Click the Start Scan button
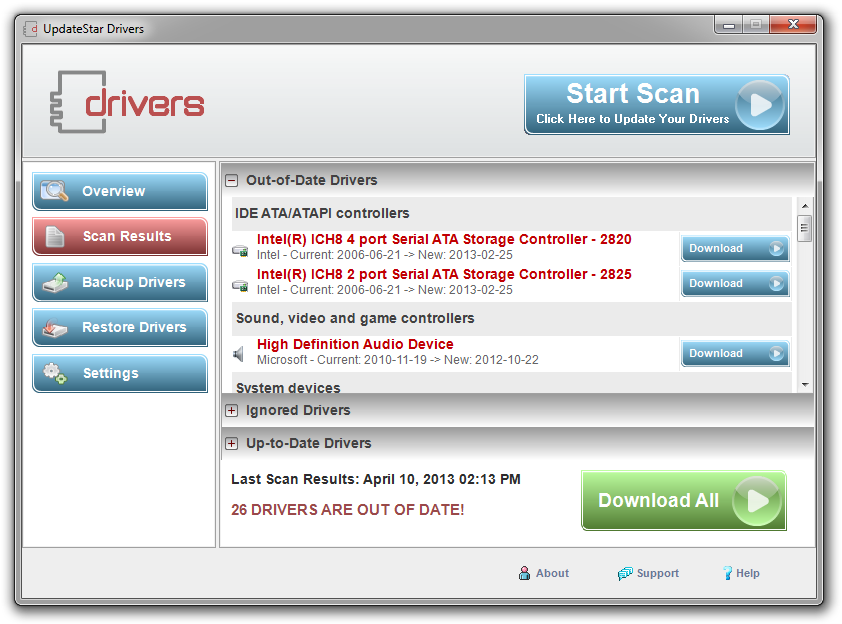842x624 pixels. point(656,104)
